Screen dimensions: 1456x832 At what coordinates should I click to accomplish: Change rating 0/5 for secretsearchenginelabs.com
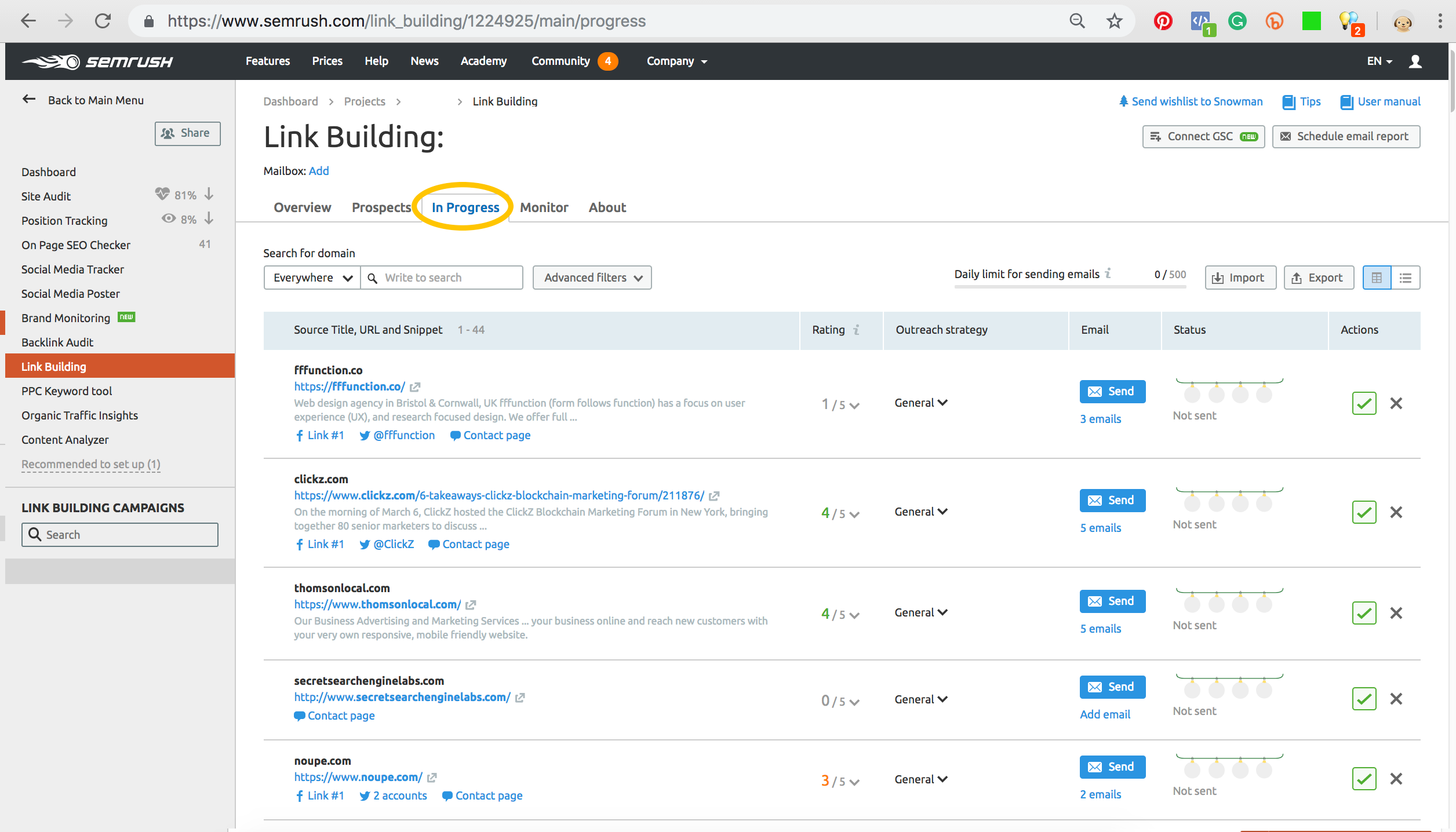840,701
